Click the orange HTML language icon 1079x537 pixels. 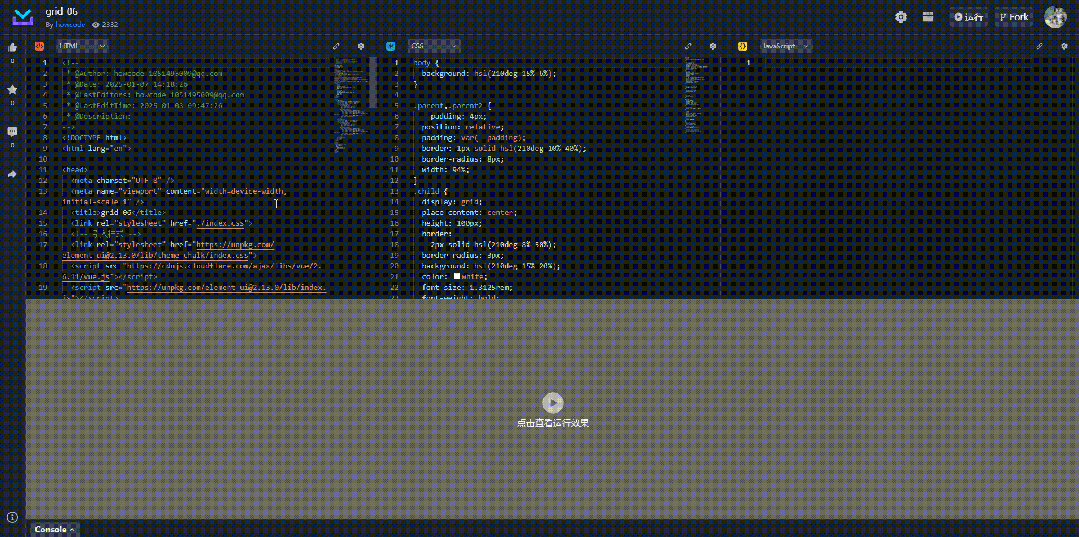[x=40, y=46]
